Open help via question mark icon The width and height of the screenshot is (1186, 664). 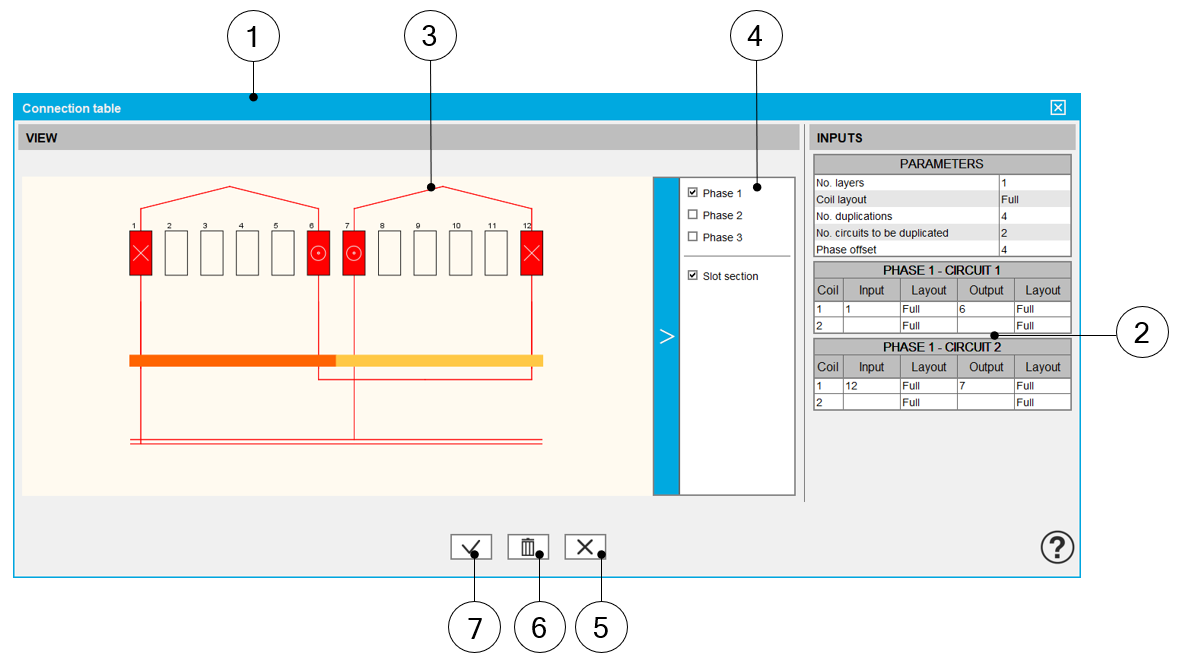1057,547
